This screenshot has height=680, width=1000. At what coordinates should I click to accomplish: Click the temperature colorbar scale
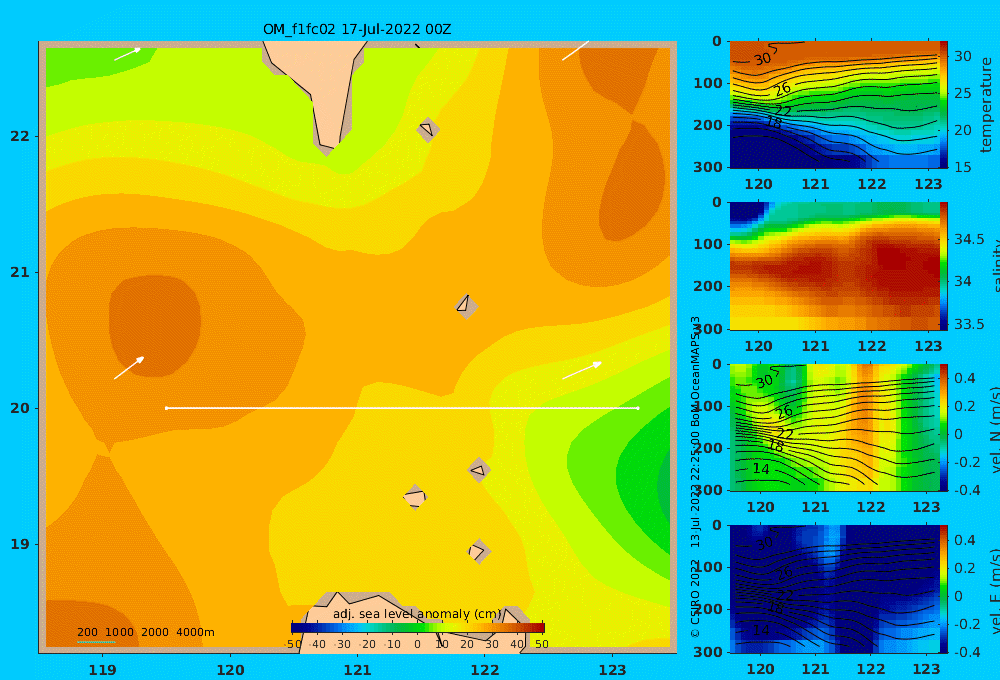point(944,105)
